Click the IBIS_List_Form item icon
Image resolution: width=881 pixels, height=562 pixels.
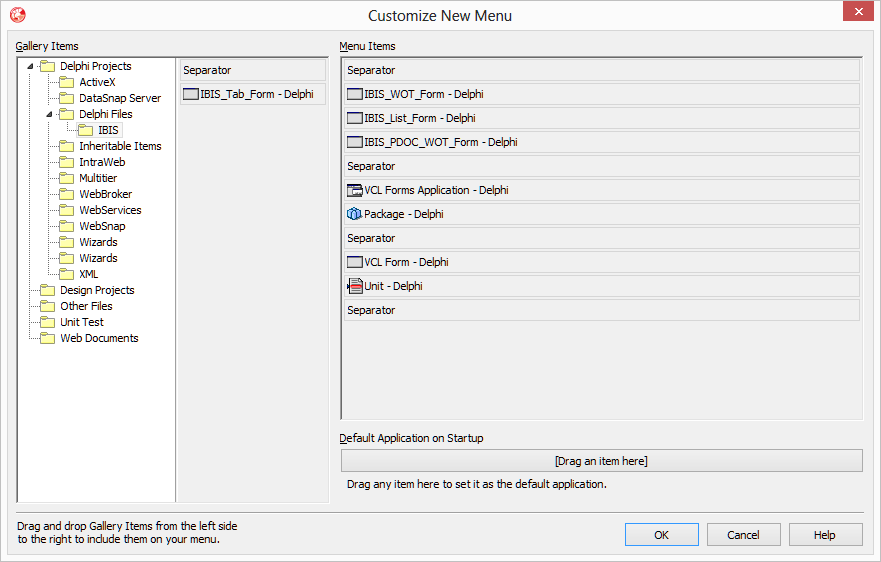[354, 119]
